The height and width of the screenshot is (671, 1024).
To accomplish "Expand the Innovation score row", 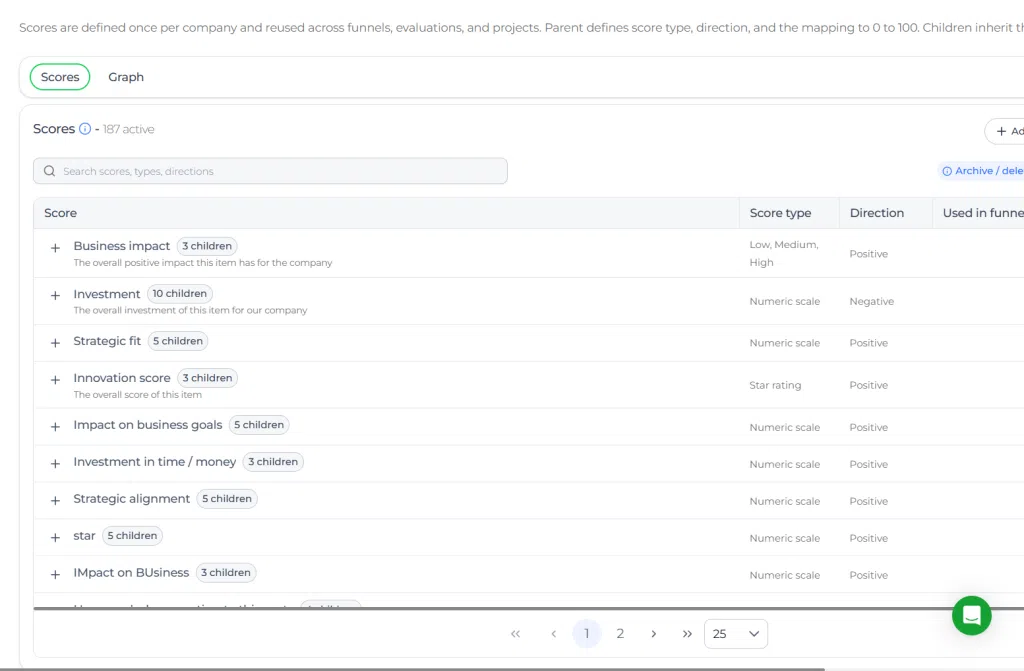I will tap(56, 380).
